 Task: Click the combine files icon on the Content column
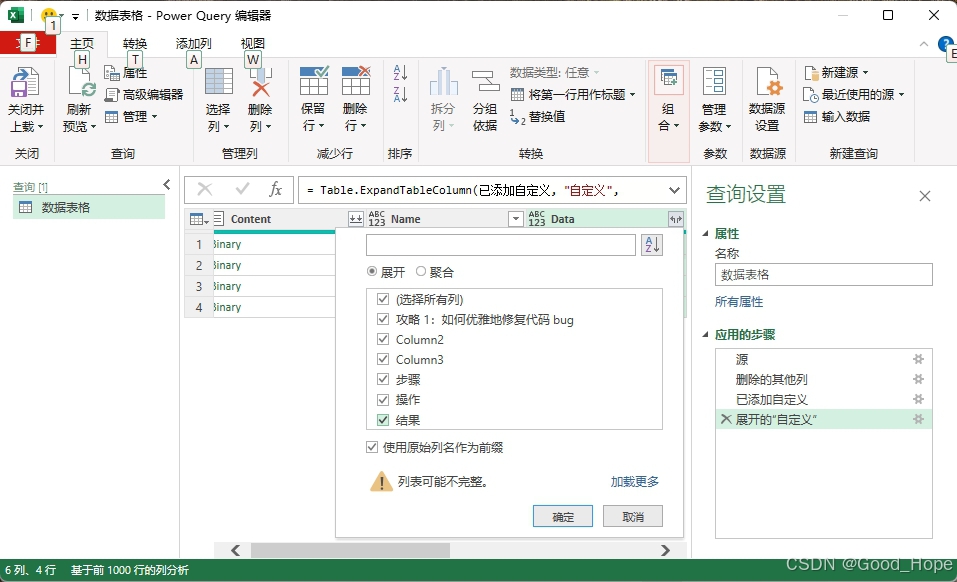[355, 219]
